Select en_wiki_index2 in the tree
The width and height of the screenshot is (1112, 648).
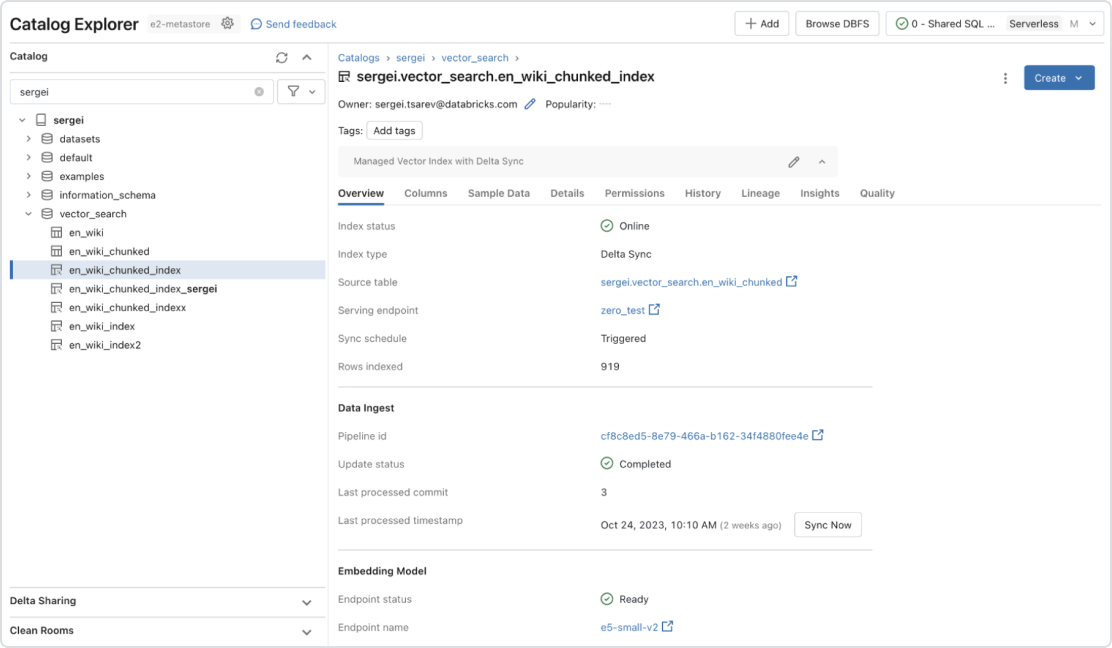click(105, 345)
